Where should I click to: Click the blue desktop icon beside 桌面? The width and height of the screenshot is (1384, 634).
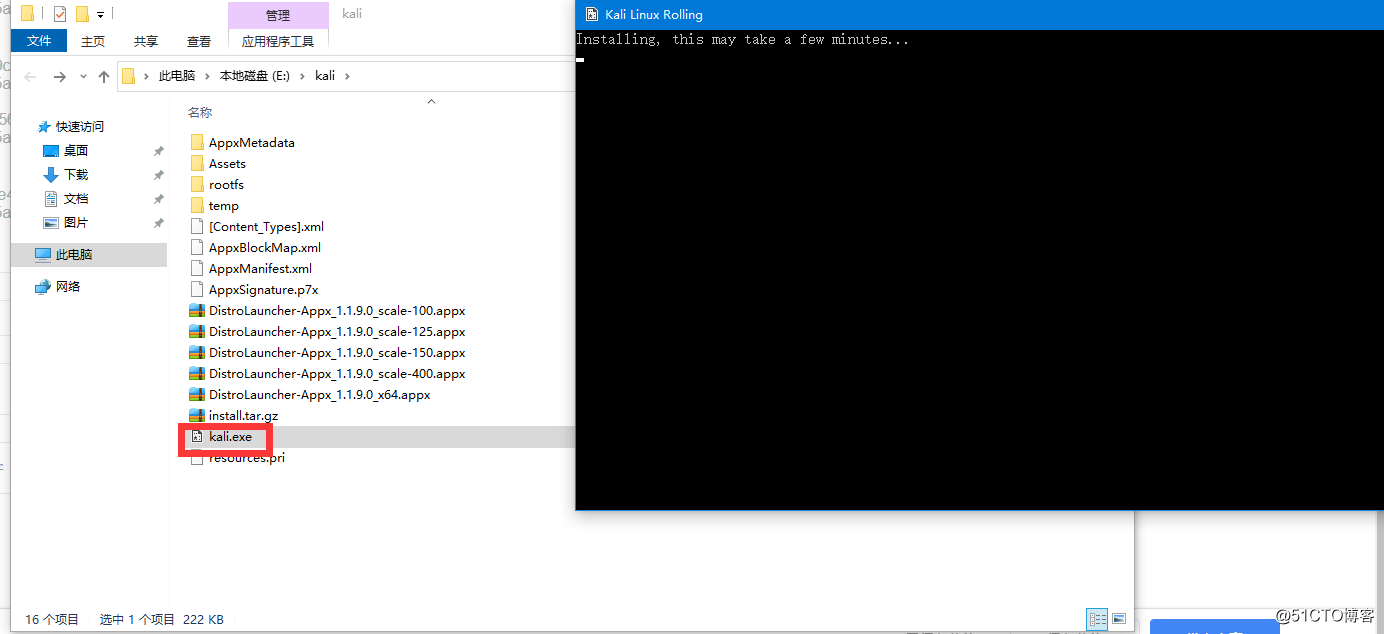pyautogui.click(x=51, y=150)
